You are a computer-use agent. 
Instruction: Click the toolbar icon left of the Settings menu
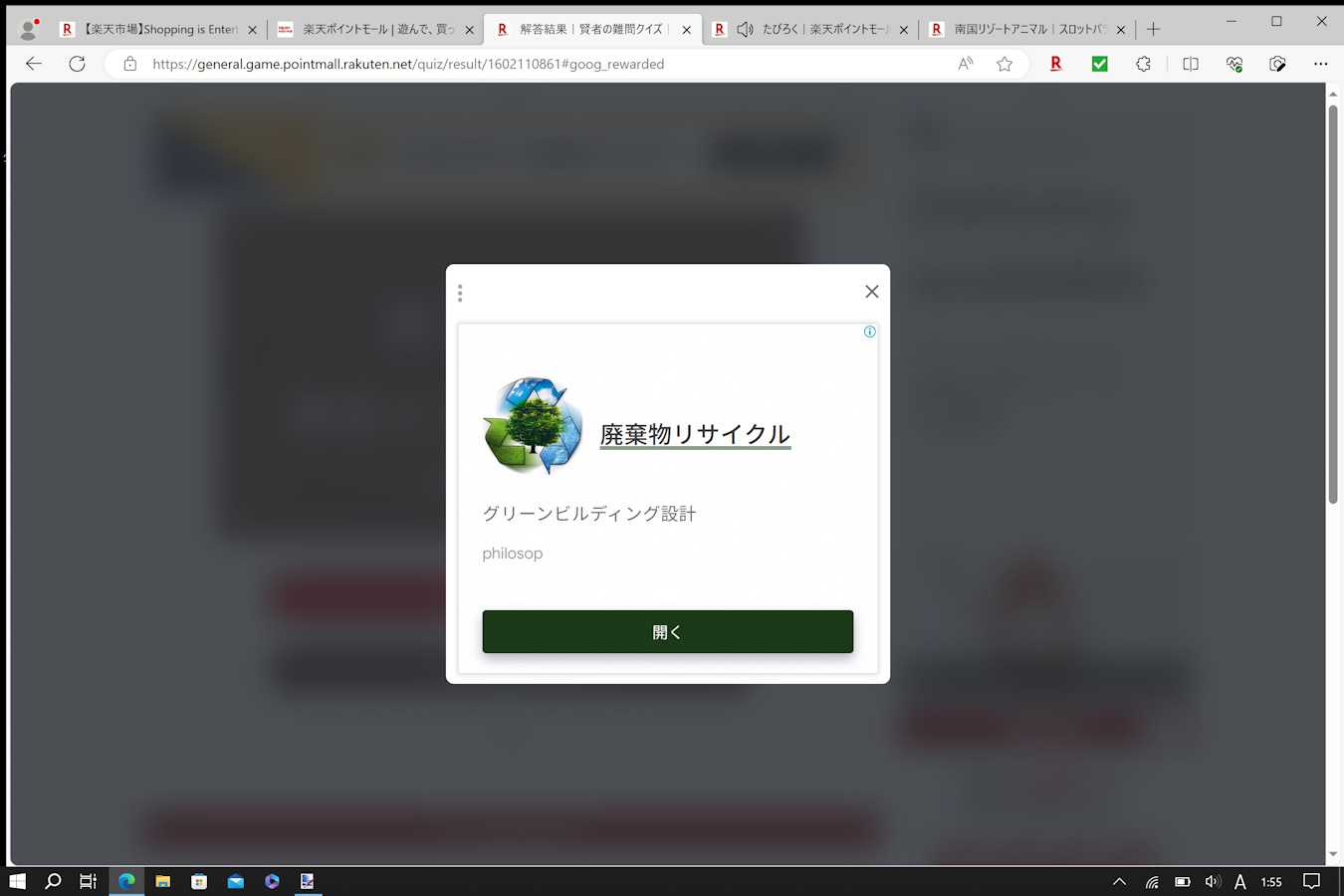(1278, 64)
